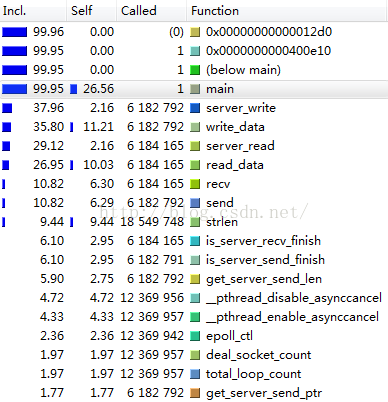Click the yellow icon beside get_server_send_len
The height and width of the screenshot is (402, 388).
[195, 279]
